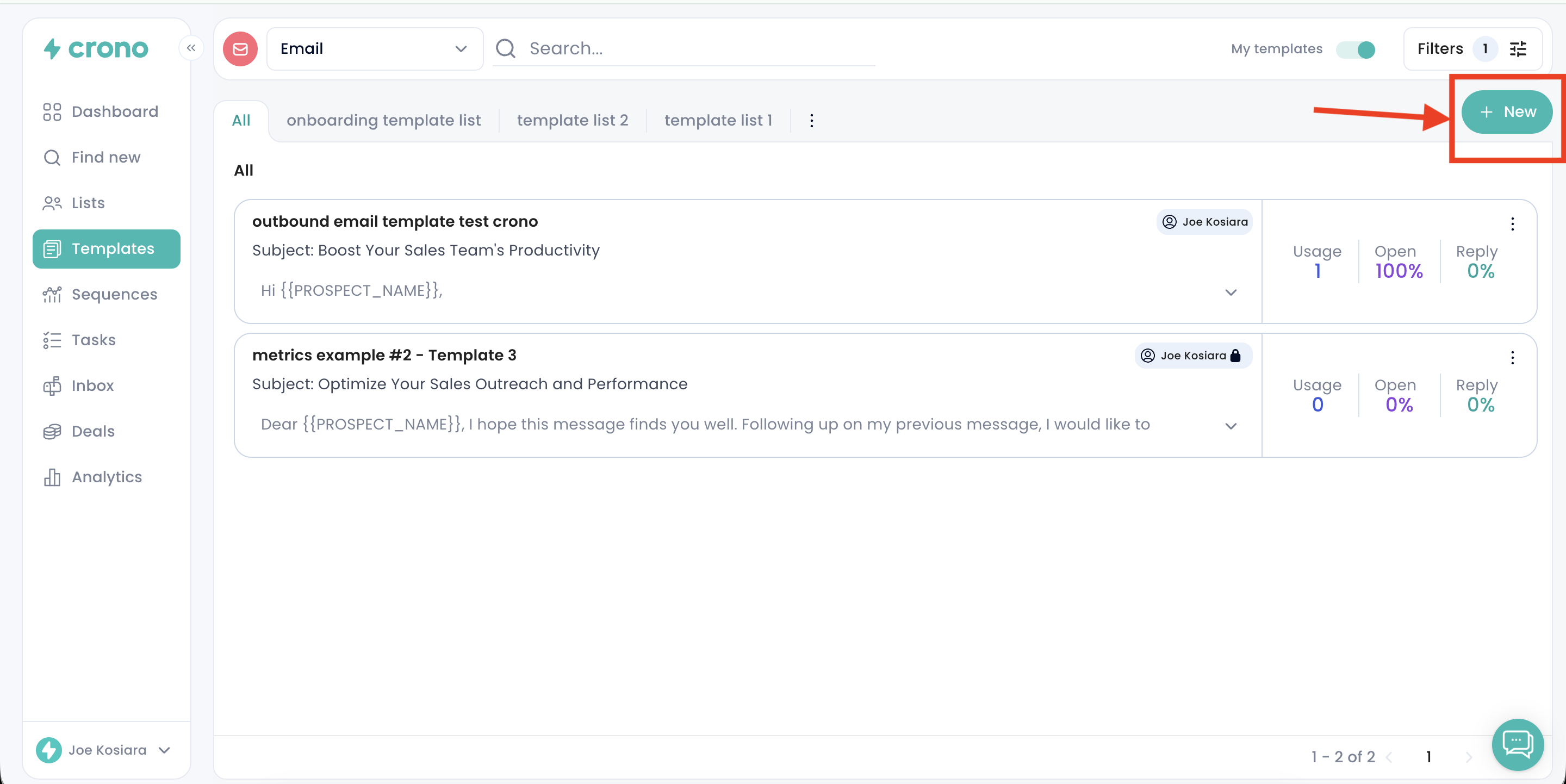Switch to template list 2 tab
This screenshot has width=1566, height=784.
(572, 120)
